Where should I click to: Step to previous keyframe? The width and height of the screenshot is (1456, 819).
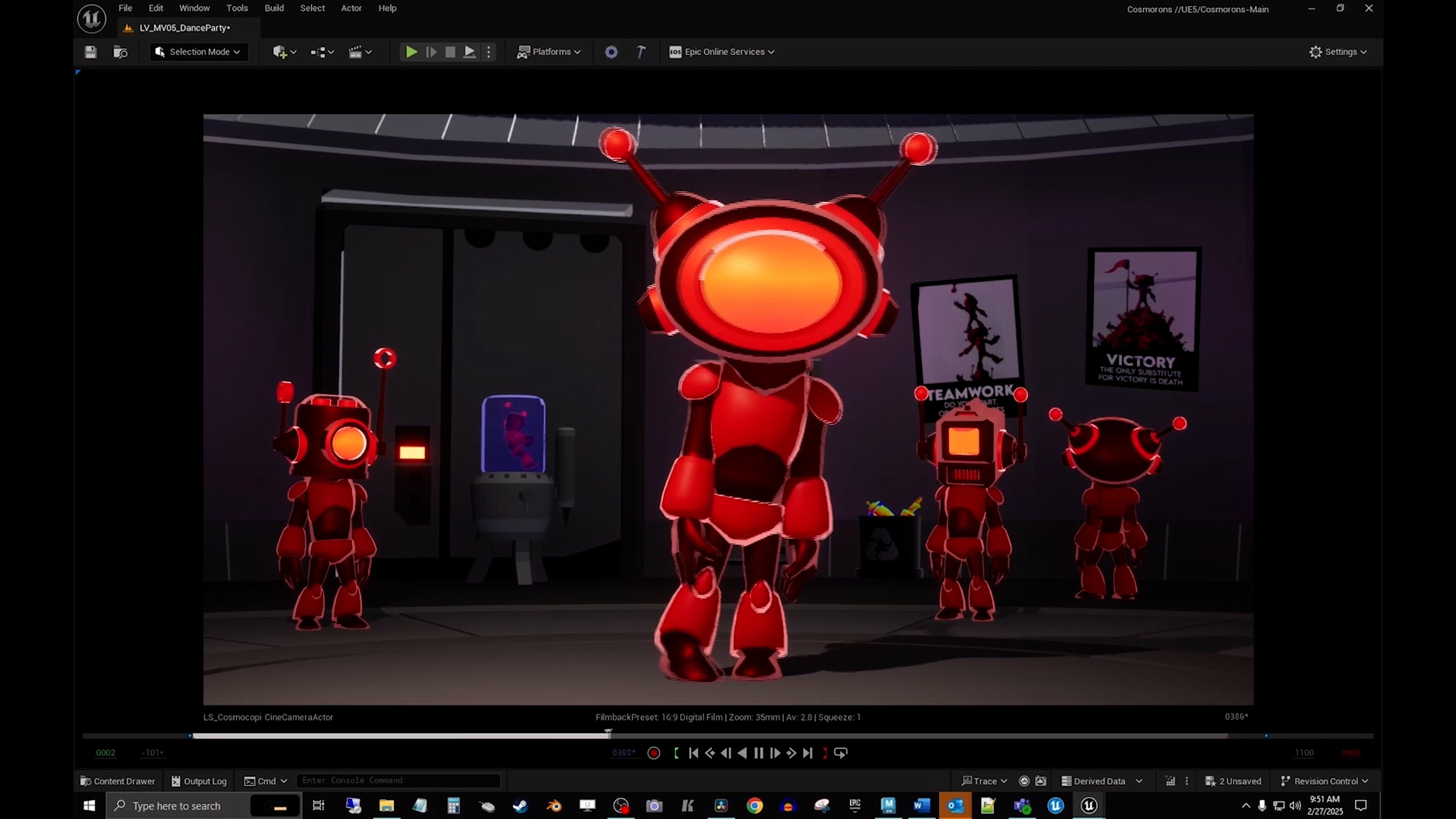click(710, 753)
